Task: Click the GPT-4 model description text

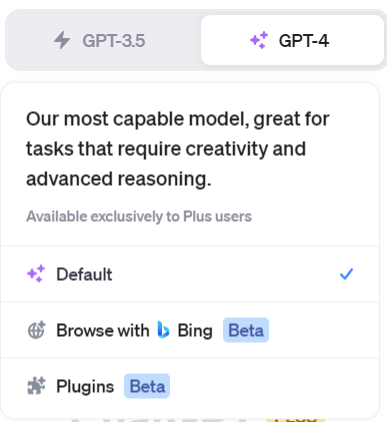Action: 178,149
